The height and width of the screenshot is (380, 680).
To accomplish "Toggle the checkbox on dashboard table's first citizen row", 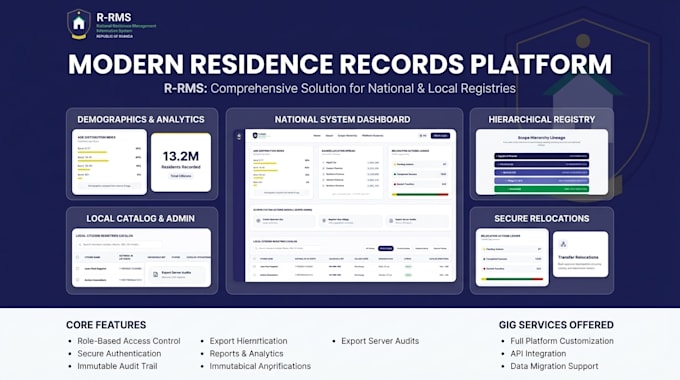I will [255, 266].
